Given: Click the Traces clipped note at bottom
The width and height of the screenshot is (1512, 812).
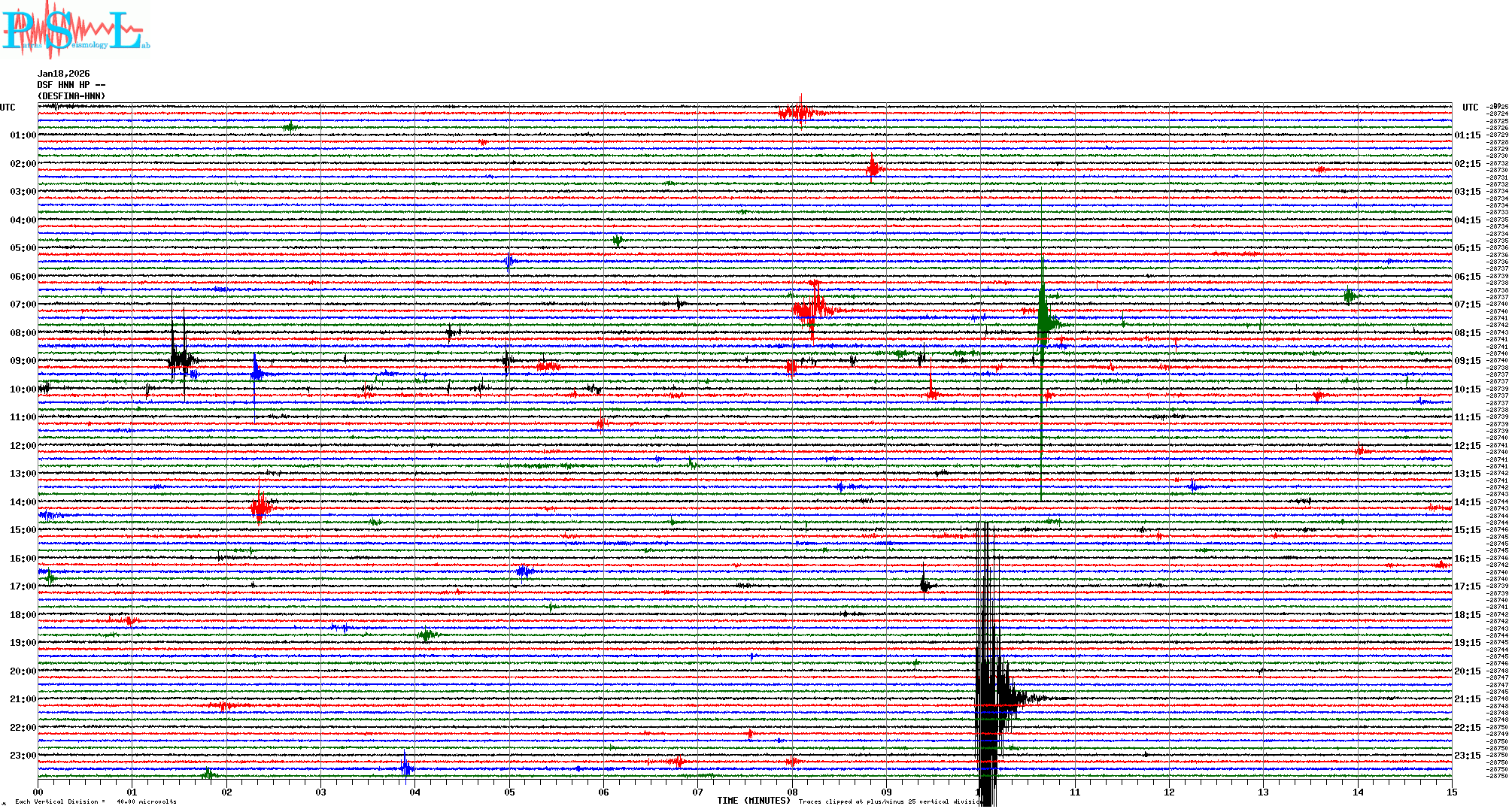Looking at the screenshot, I should [x=889, y=801].
